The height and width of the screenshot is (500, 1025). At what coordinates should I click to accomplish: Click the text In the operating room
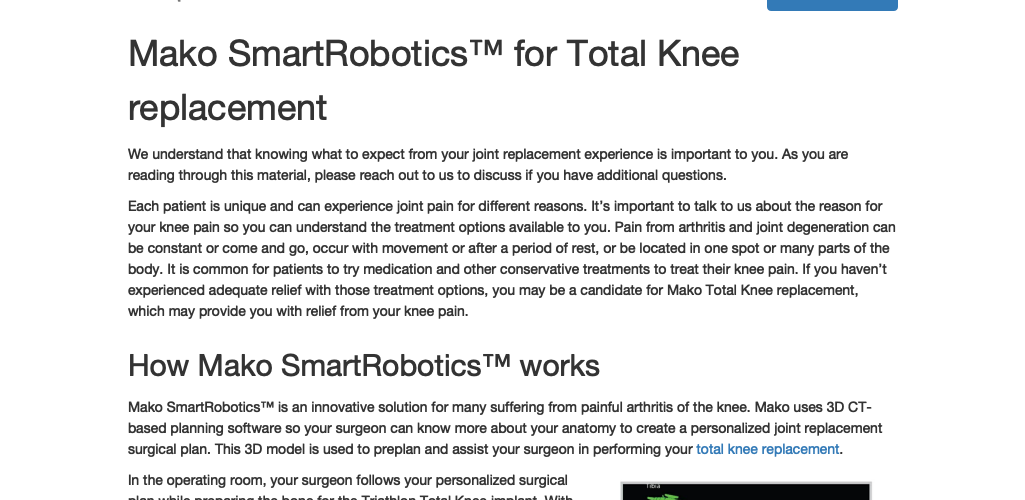[x=196, y=480]
